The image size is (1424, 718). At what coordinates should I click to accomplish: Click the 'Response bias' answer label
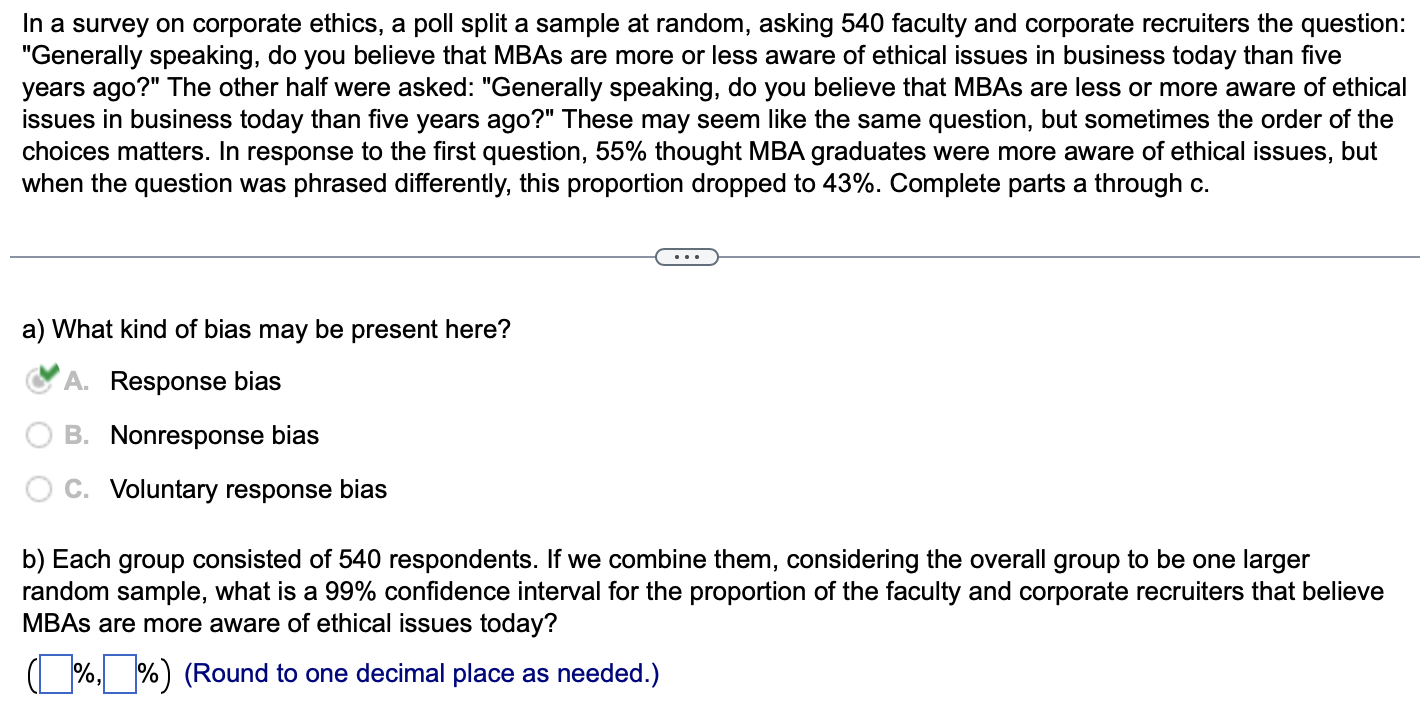[x=195, y=380]
